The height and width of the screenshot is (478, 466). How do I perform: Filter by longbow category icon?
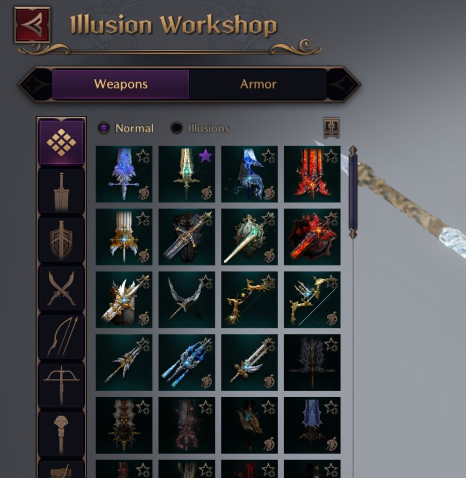[61, 337]
